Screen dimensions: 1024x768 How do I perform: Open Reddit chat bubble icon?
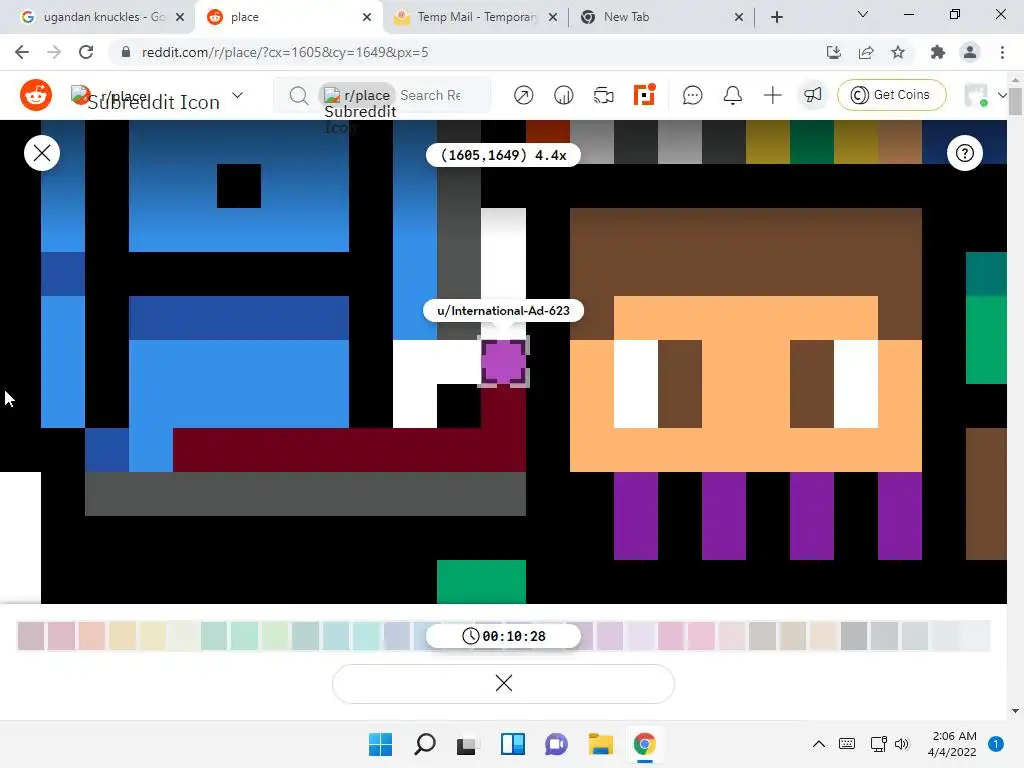click(692, 95)
